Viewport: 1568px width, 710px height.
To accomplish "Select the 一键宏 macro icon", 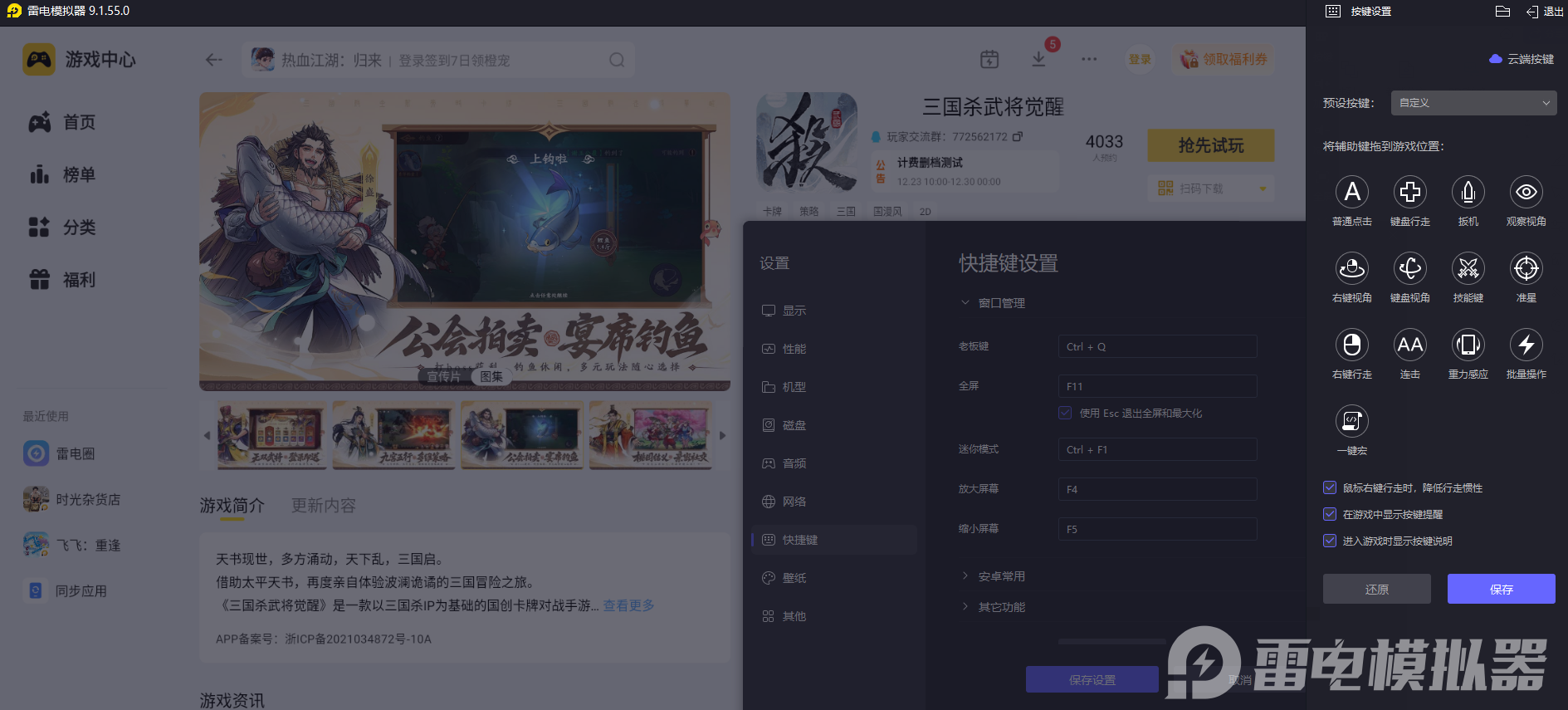I will coord(1351,421).
